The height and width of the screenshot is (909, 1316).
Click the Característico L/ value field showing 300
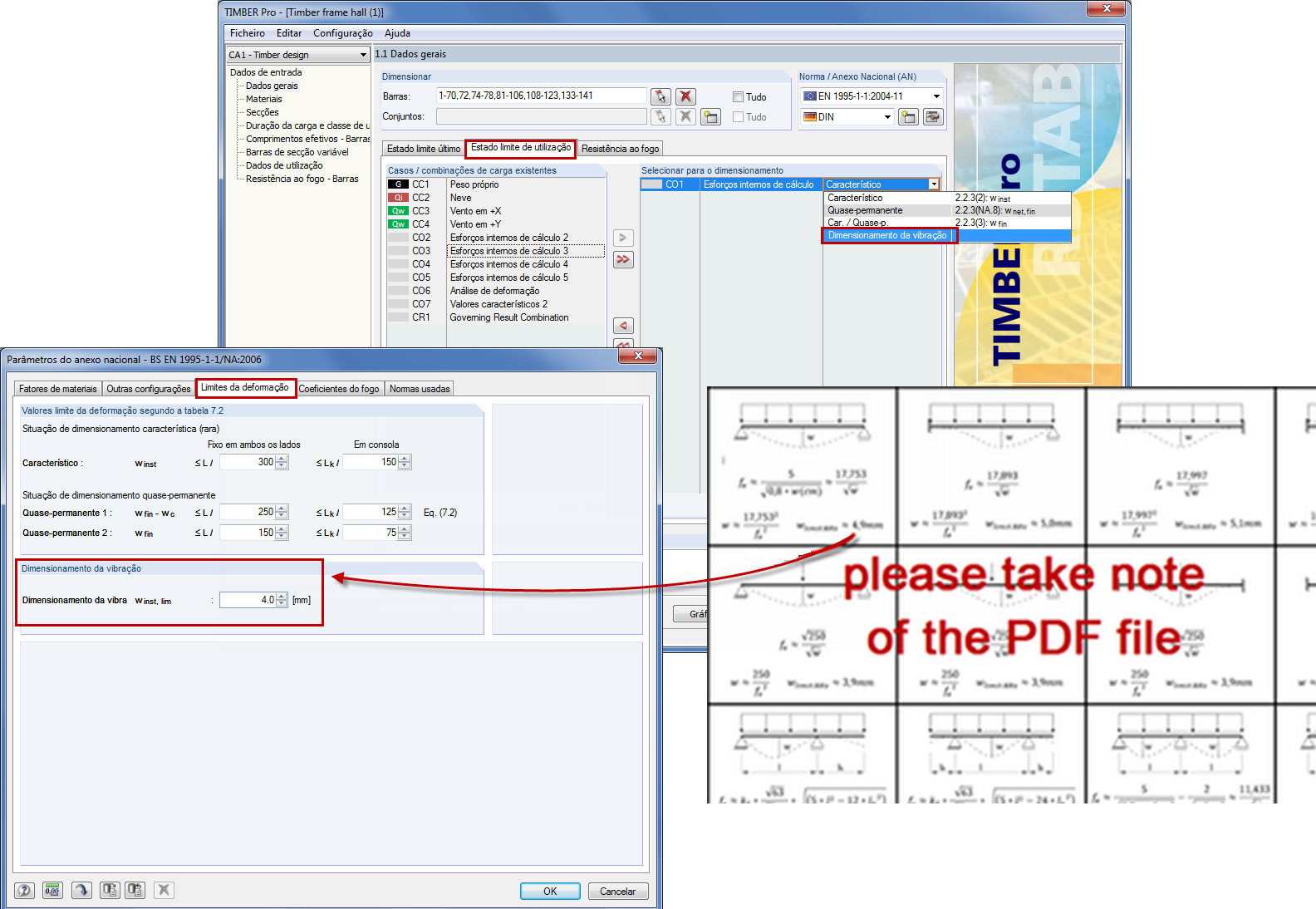pyautogui.click(x=248, y=462)
